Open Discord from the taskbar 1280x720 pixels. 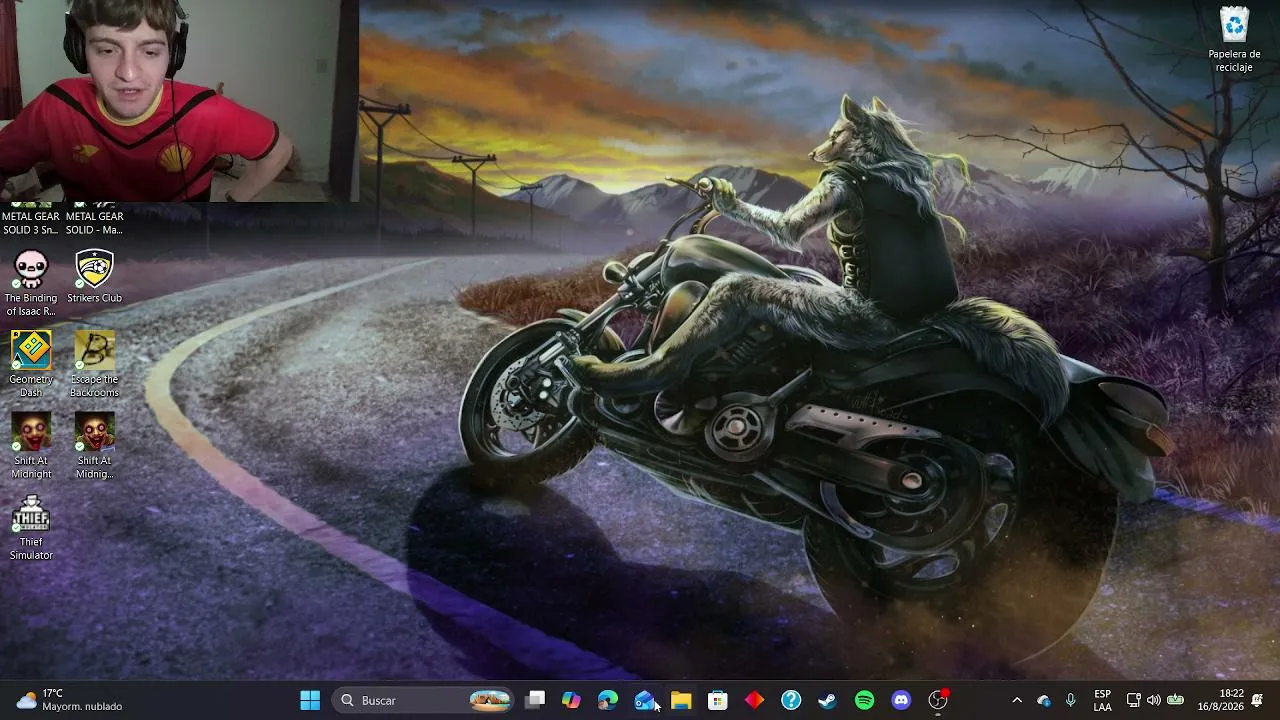click(x=901, y=700)
